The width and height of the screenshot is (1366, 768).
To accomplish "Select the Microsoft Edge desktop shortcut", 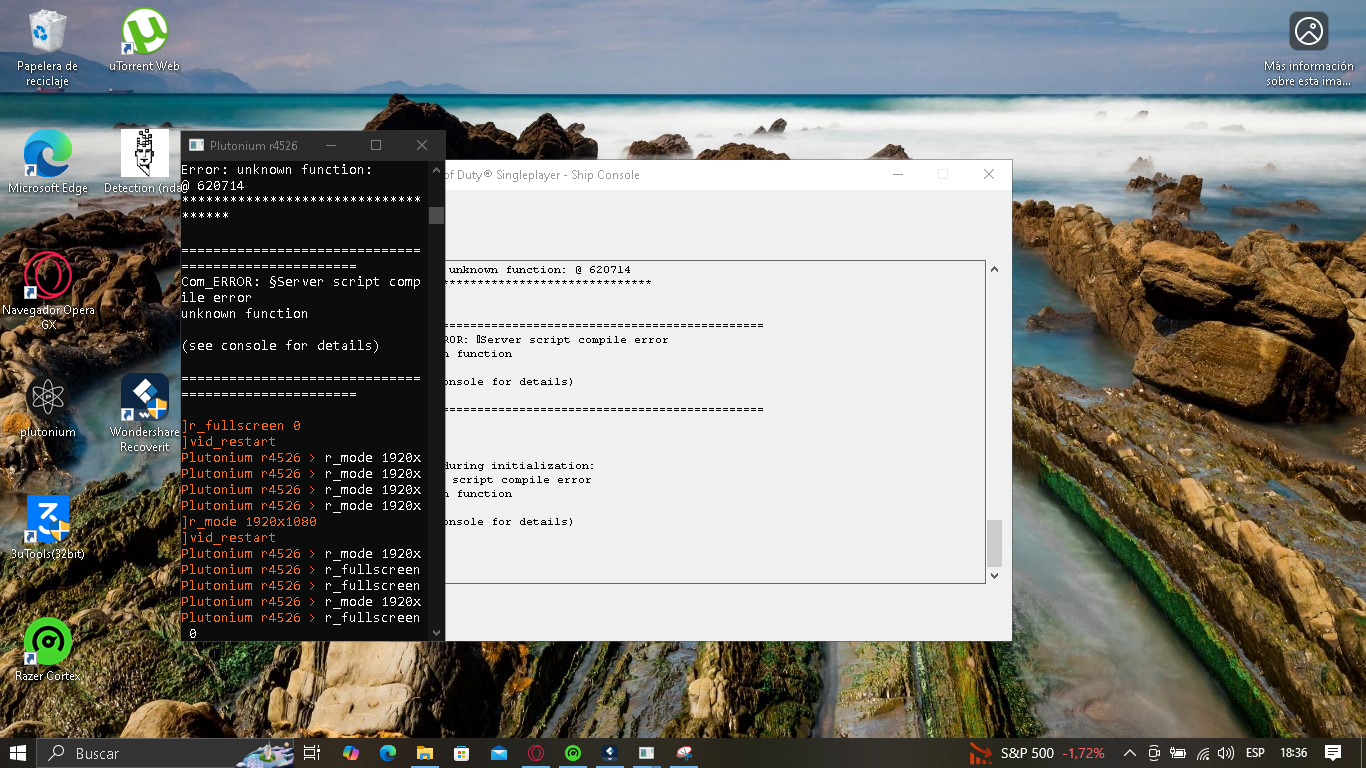I will tap(48, 162).
